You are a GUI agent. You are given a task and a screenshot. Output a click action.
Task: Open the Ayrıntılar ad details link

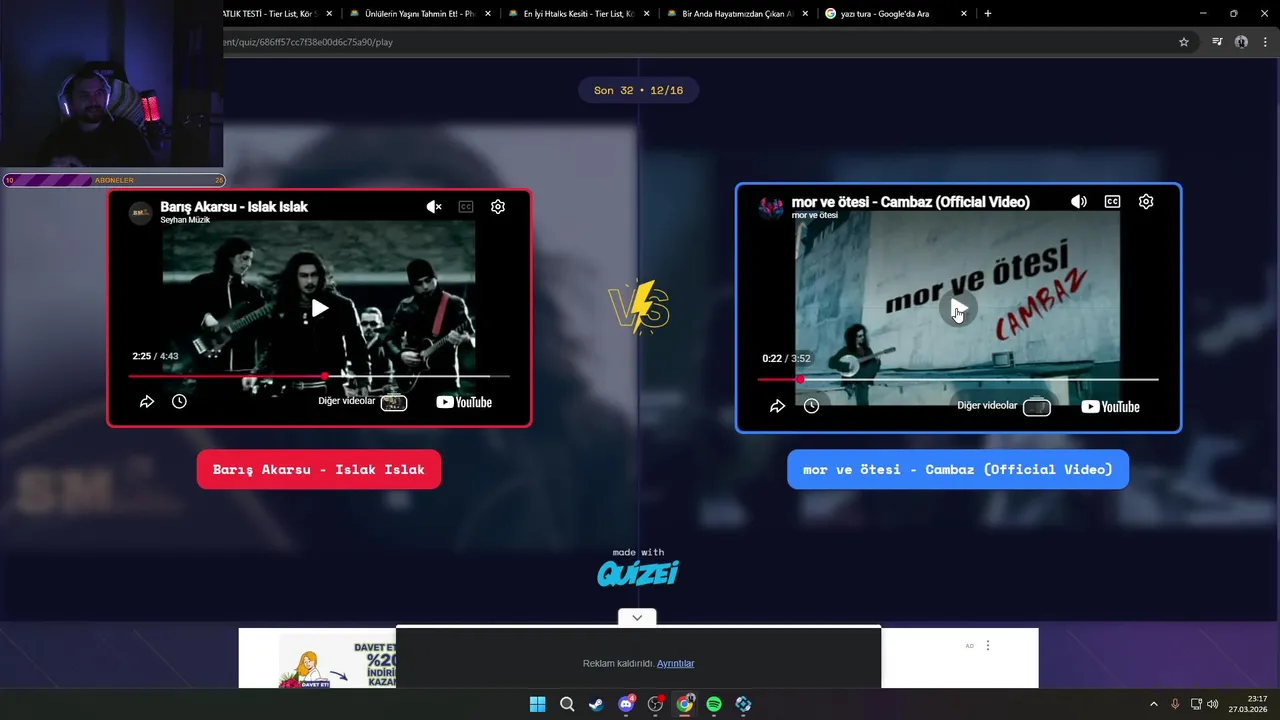(675, 664)
